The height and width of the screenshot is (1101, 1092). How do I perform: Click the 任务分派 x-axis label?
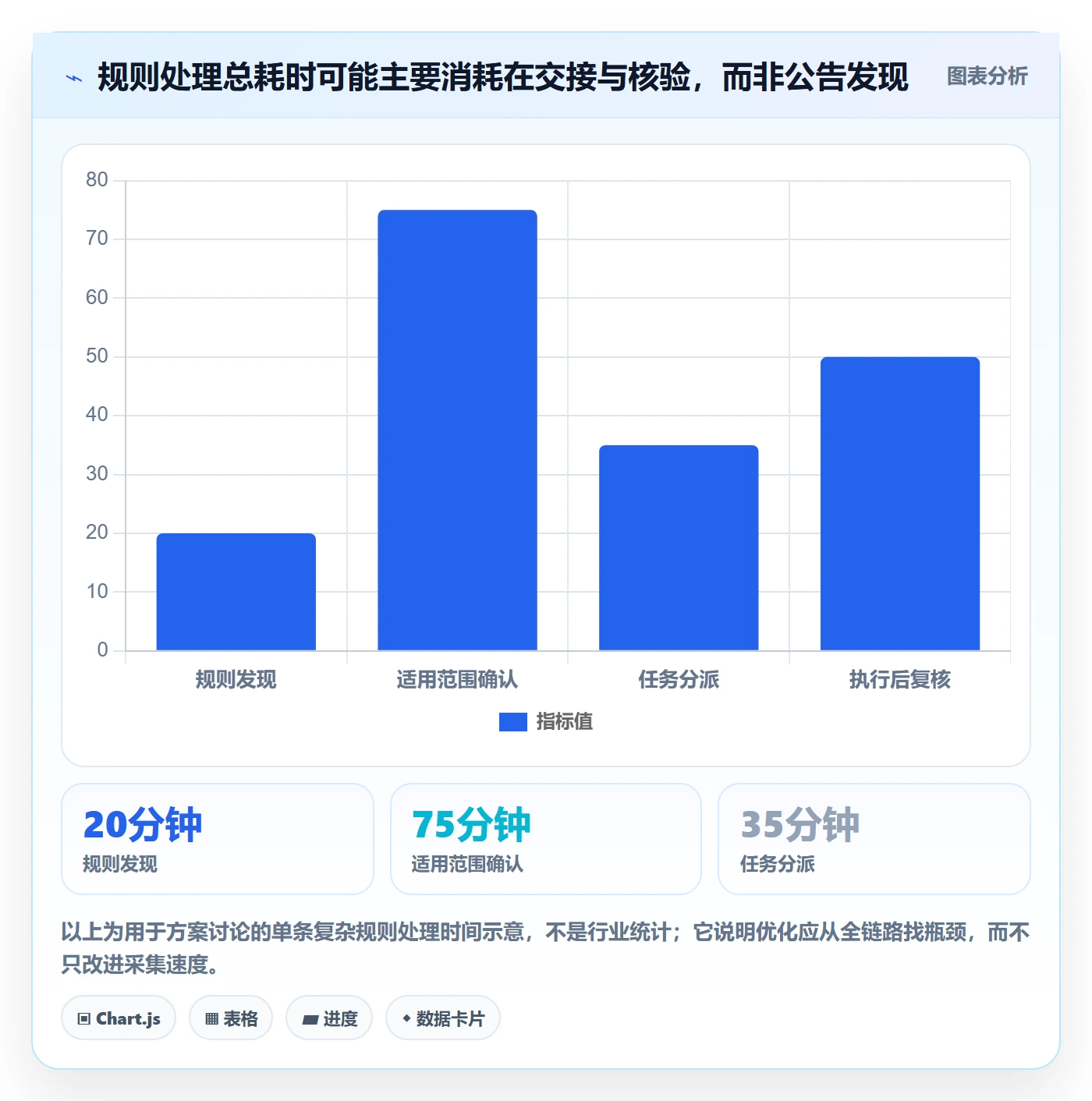click(x=679, y=680)
